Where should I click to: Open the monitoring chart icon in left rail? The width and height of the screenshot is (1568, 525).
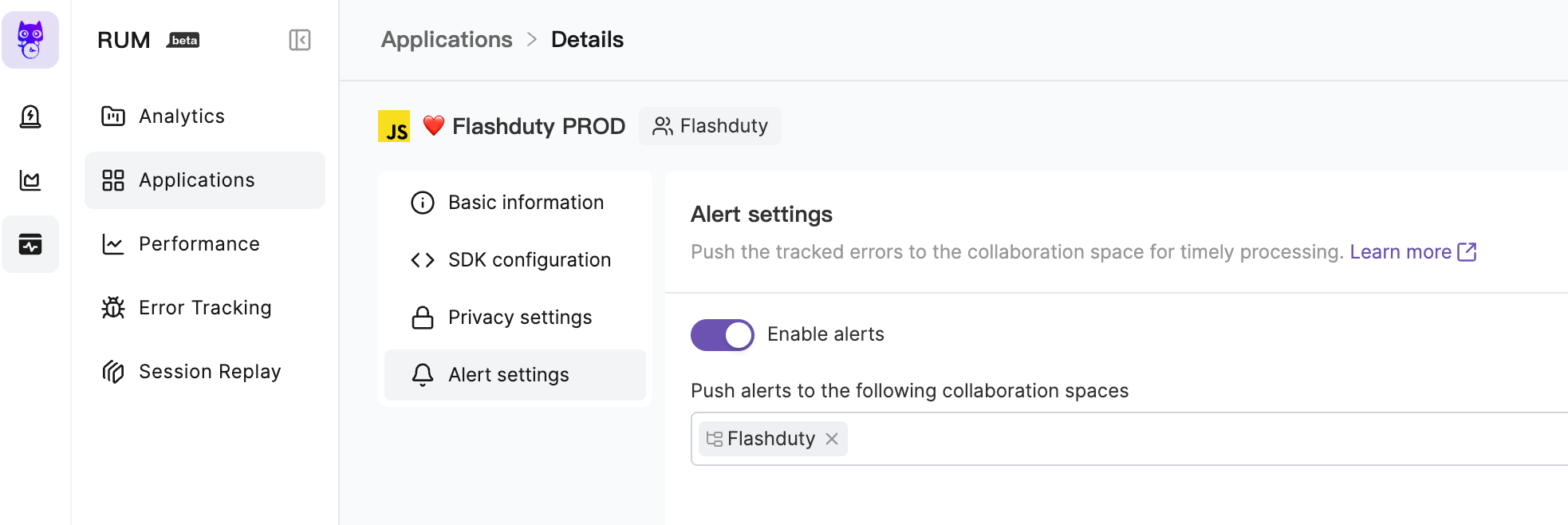pos(30,180)
